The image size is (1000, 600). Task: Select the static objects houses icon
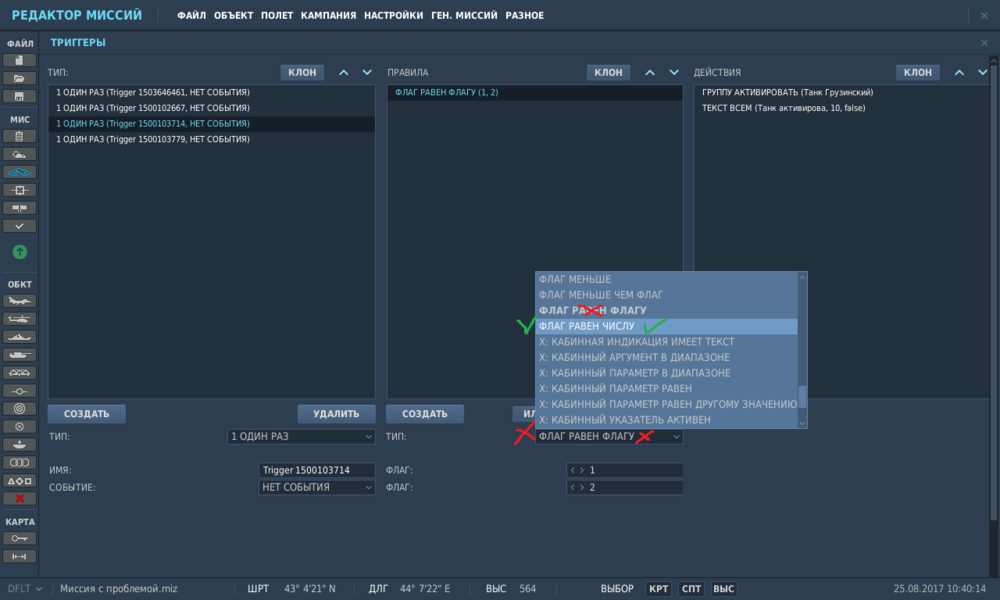point(19,372)
